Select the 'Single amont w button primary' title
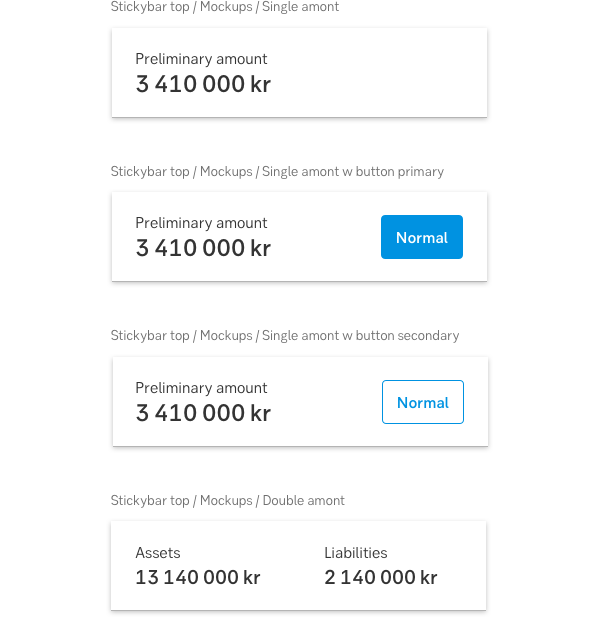Screen dimensions: 600x617 [277, 171]
